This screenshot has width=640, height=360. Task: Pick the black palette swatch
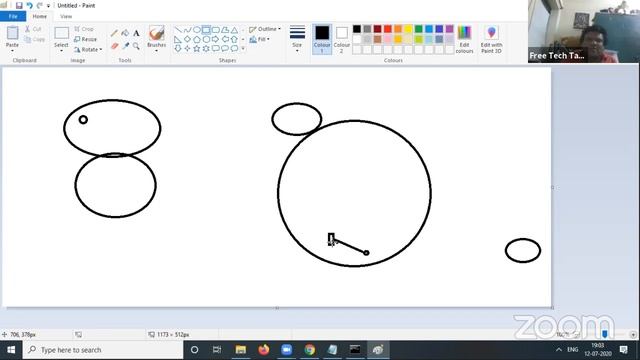click(357, 29)
